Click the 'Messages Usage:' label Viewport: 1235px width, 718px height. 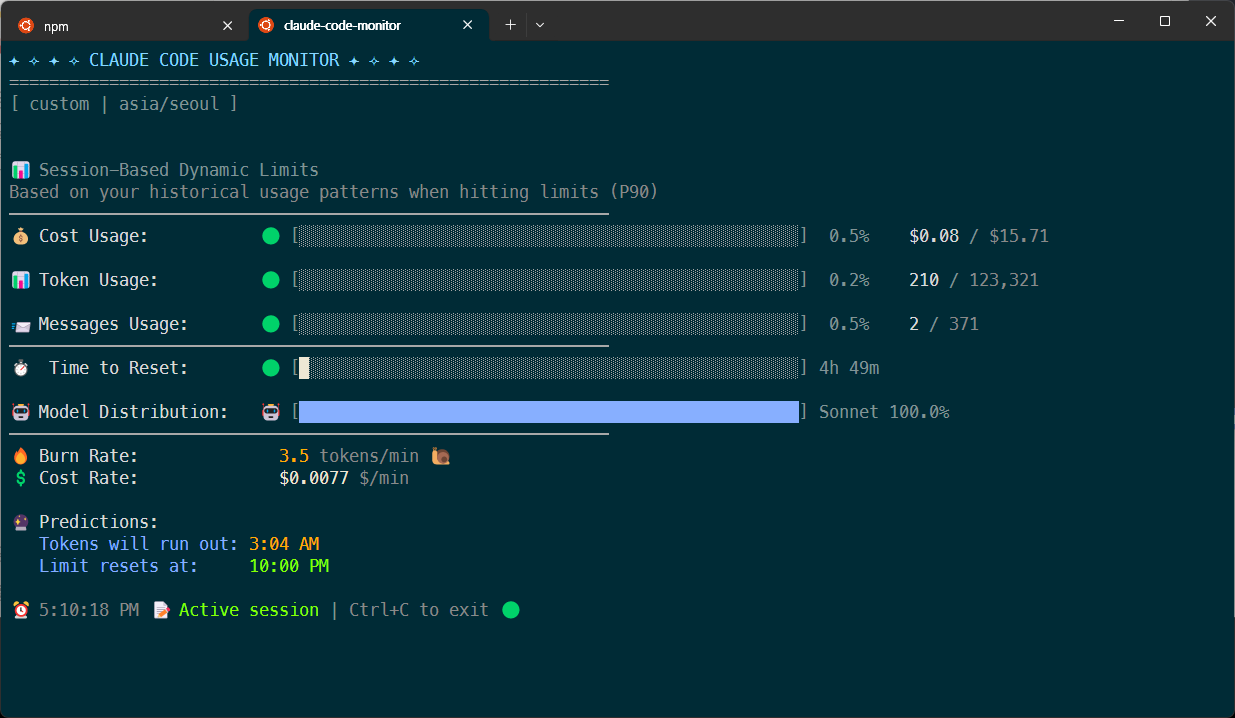coord(113,325)
